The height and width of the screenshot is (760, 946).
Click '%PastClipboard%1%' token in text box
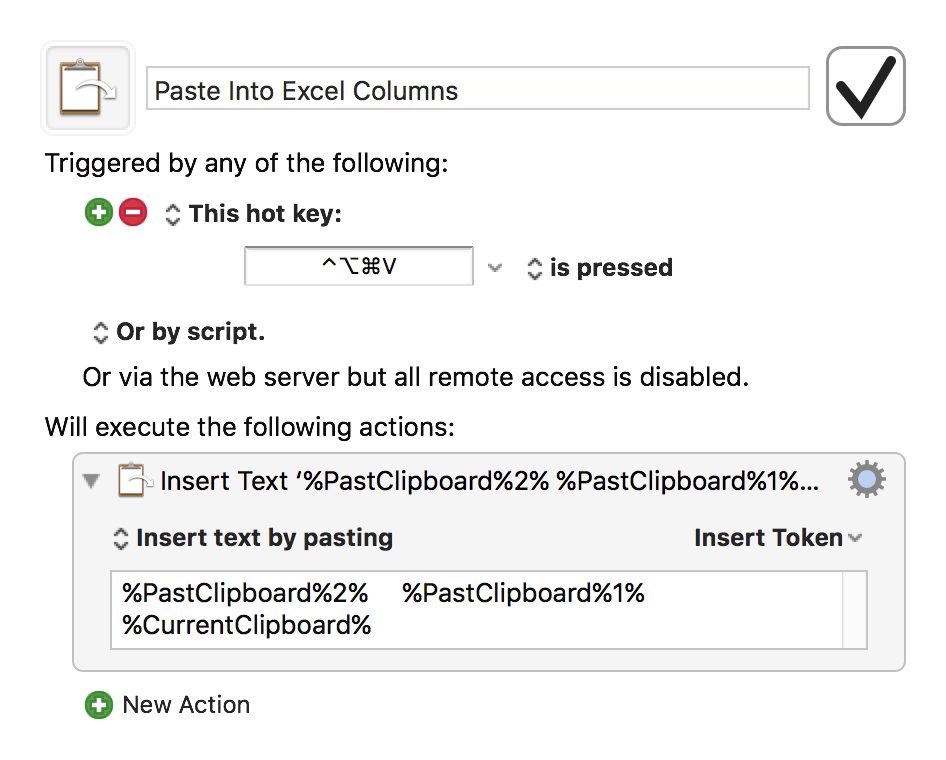[x=524, y=593]
